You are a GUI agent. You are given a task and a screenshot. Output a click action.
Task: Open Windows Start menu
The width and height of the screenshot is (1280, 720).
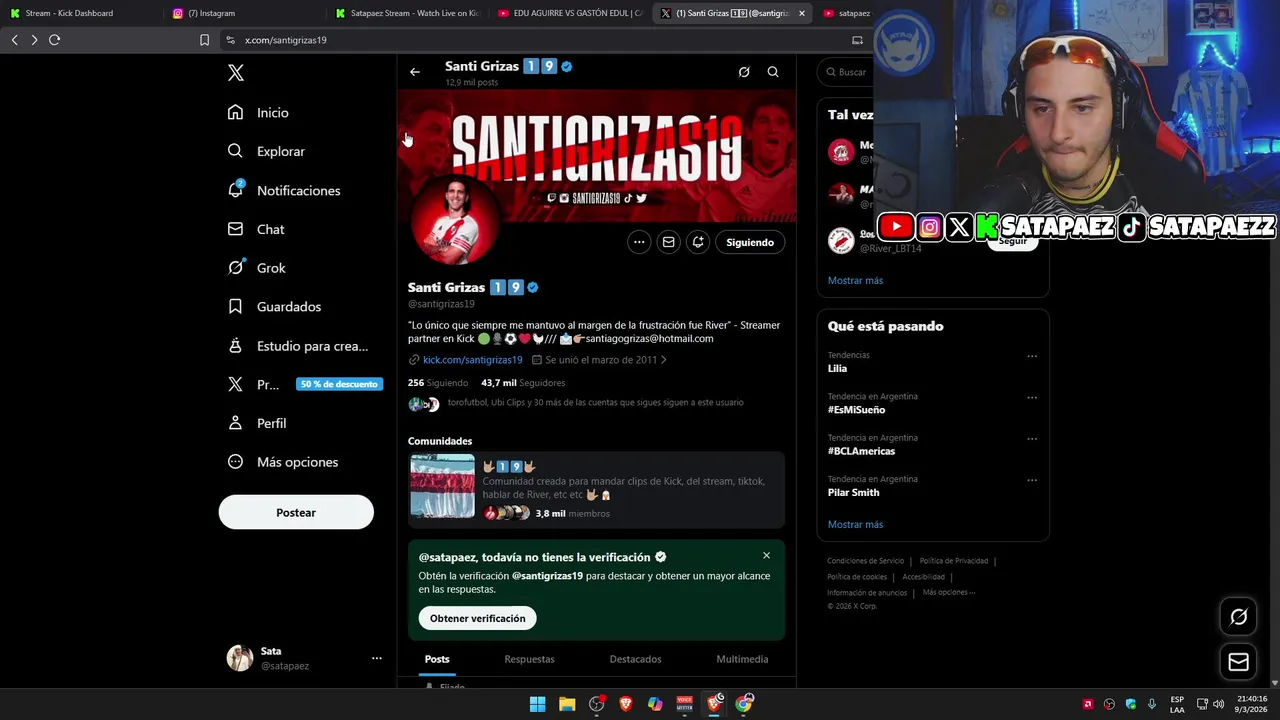pos(537,704)
